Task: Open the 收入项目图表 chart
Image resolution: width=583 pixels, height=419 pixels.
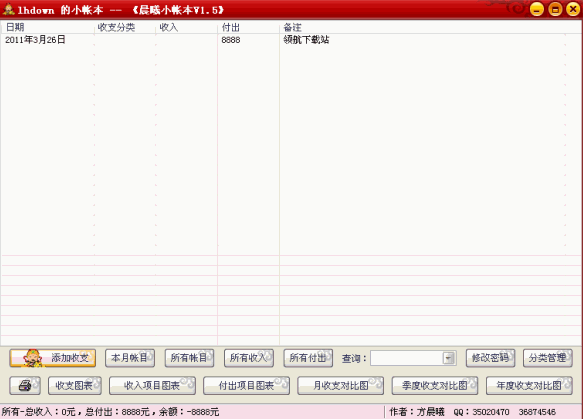Action: tap(152, 386)
